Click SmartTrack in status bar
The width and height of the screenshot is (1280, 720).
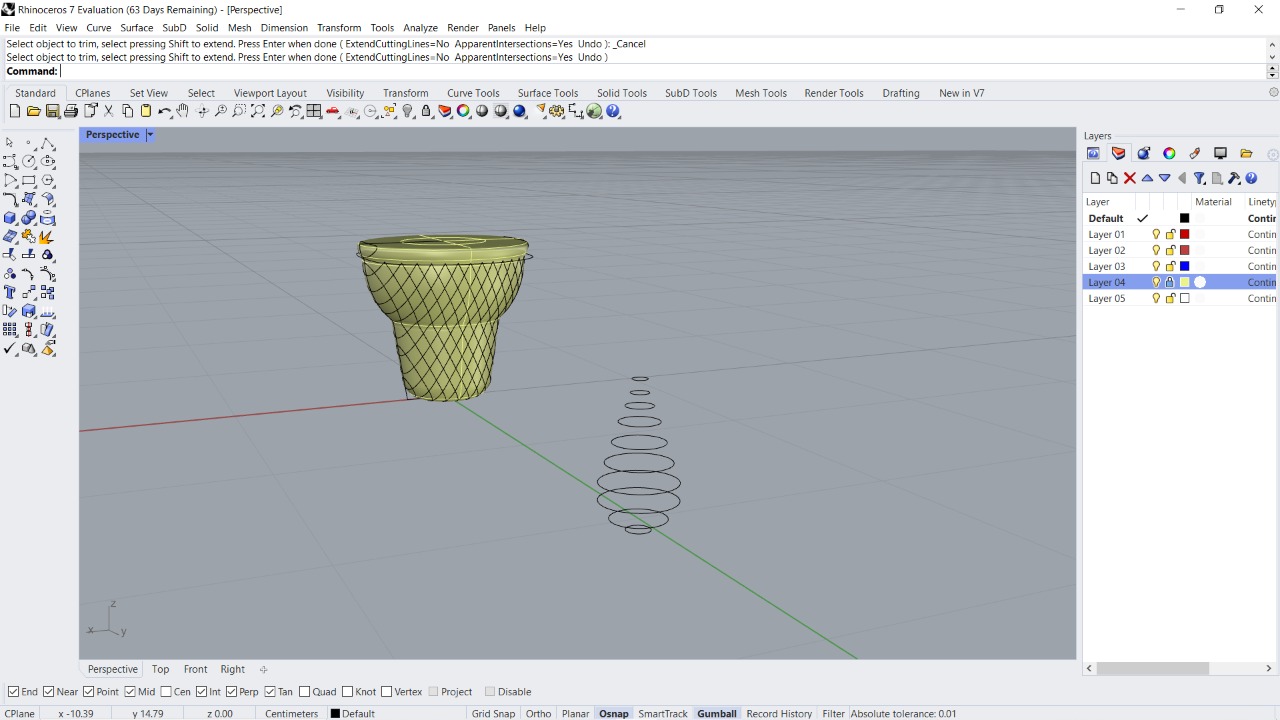point(663,713)
